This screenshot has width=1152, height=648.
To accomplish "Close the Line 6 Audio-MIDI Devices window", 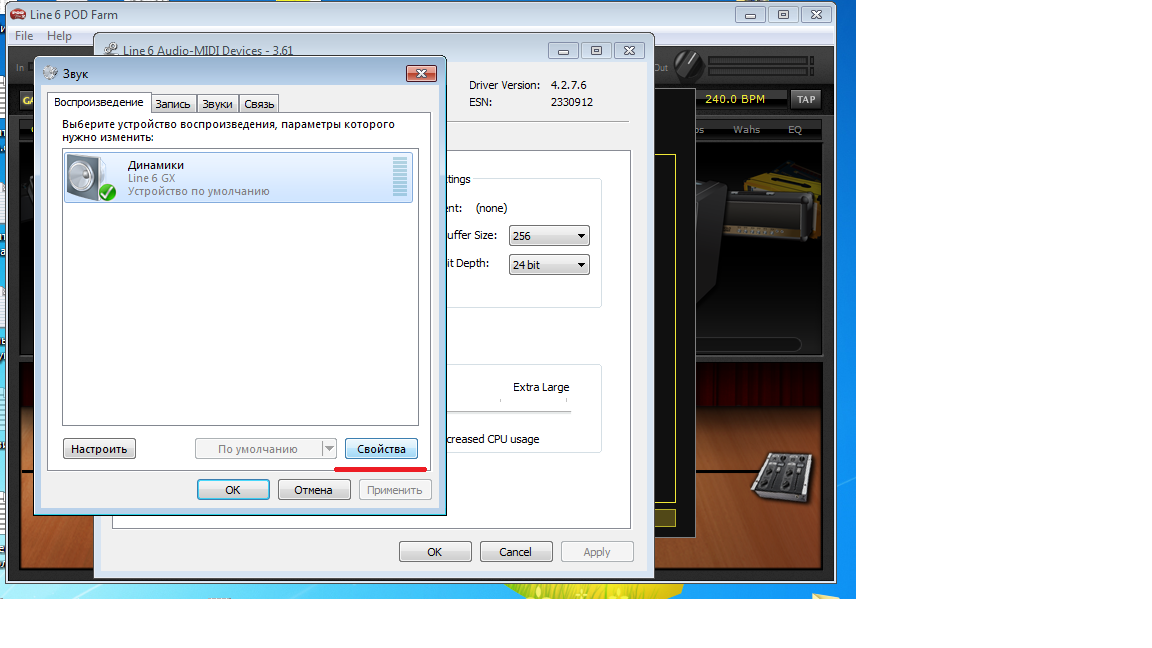I will click(x=629, y=51).
